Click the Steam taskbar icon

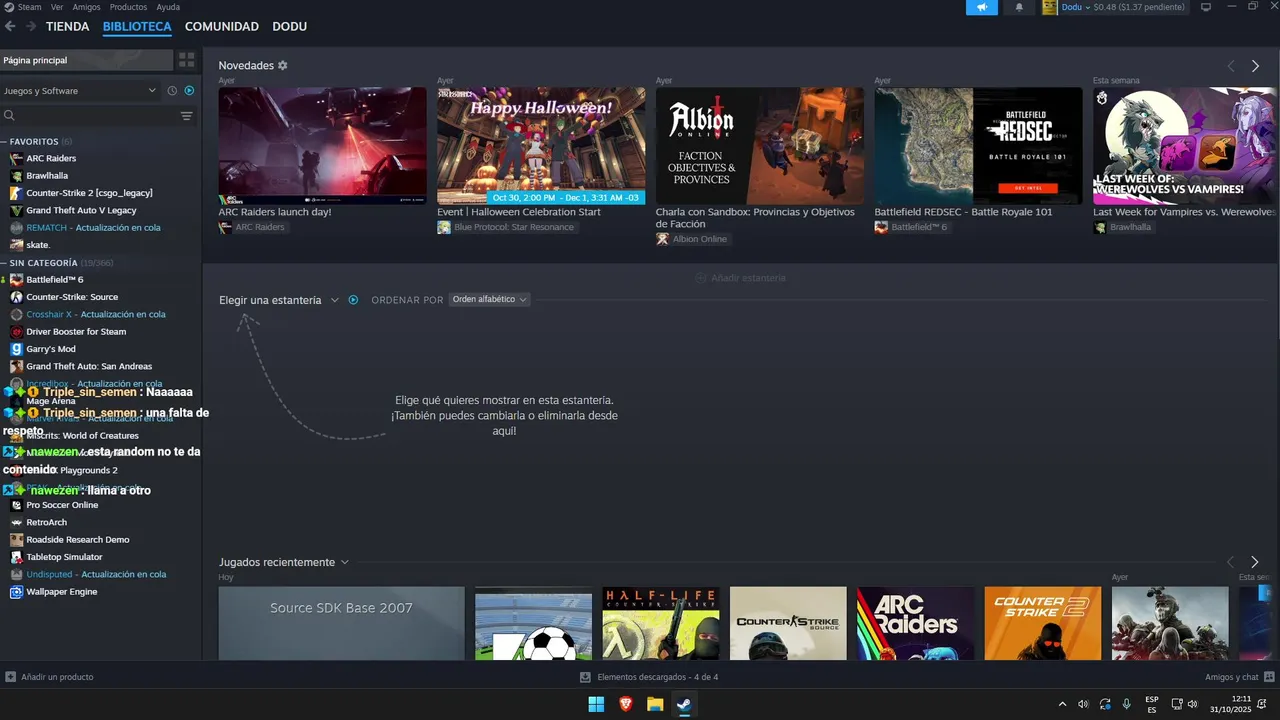coord(684,705)
